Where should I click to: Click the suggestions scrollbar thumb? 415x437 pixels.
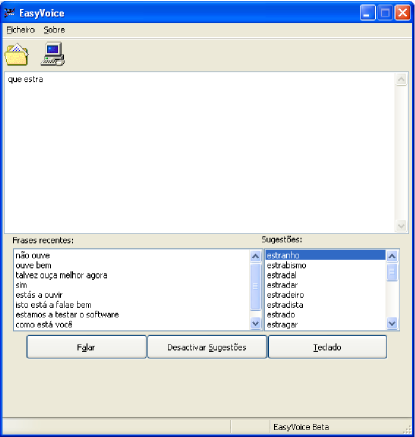tap(392, 272)
